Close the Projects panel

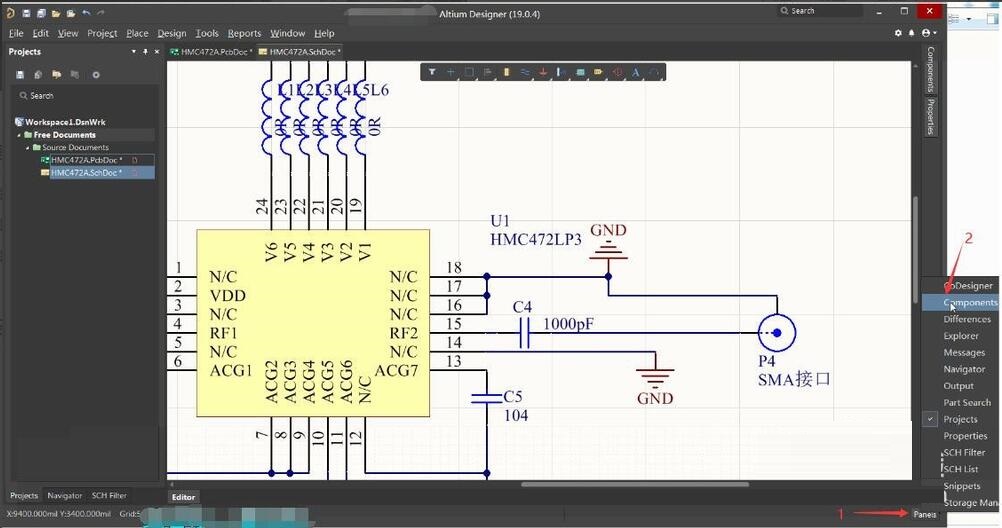click(157, 52)
